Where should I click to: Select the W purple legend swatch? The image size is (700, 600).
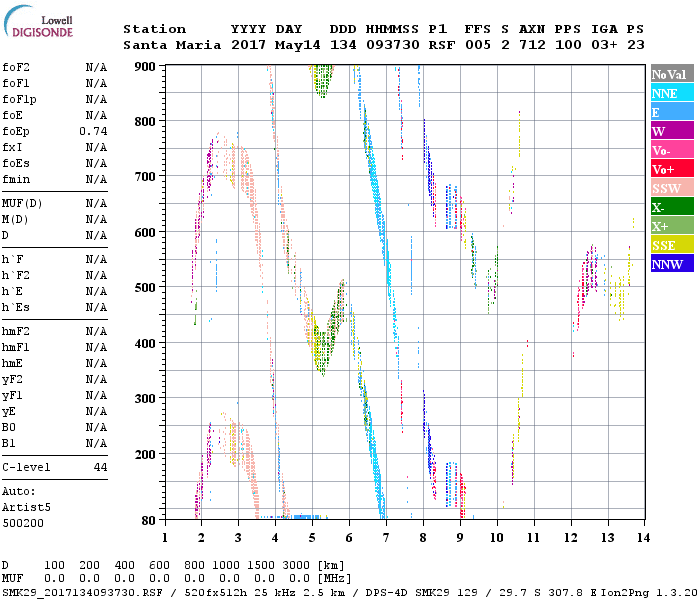pyautogui.click(x=672, y=131)
